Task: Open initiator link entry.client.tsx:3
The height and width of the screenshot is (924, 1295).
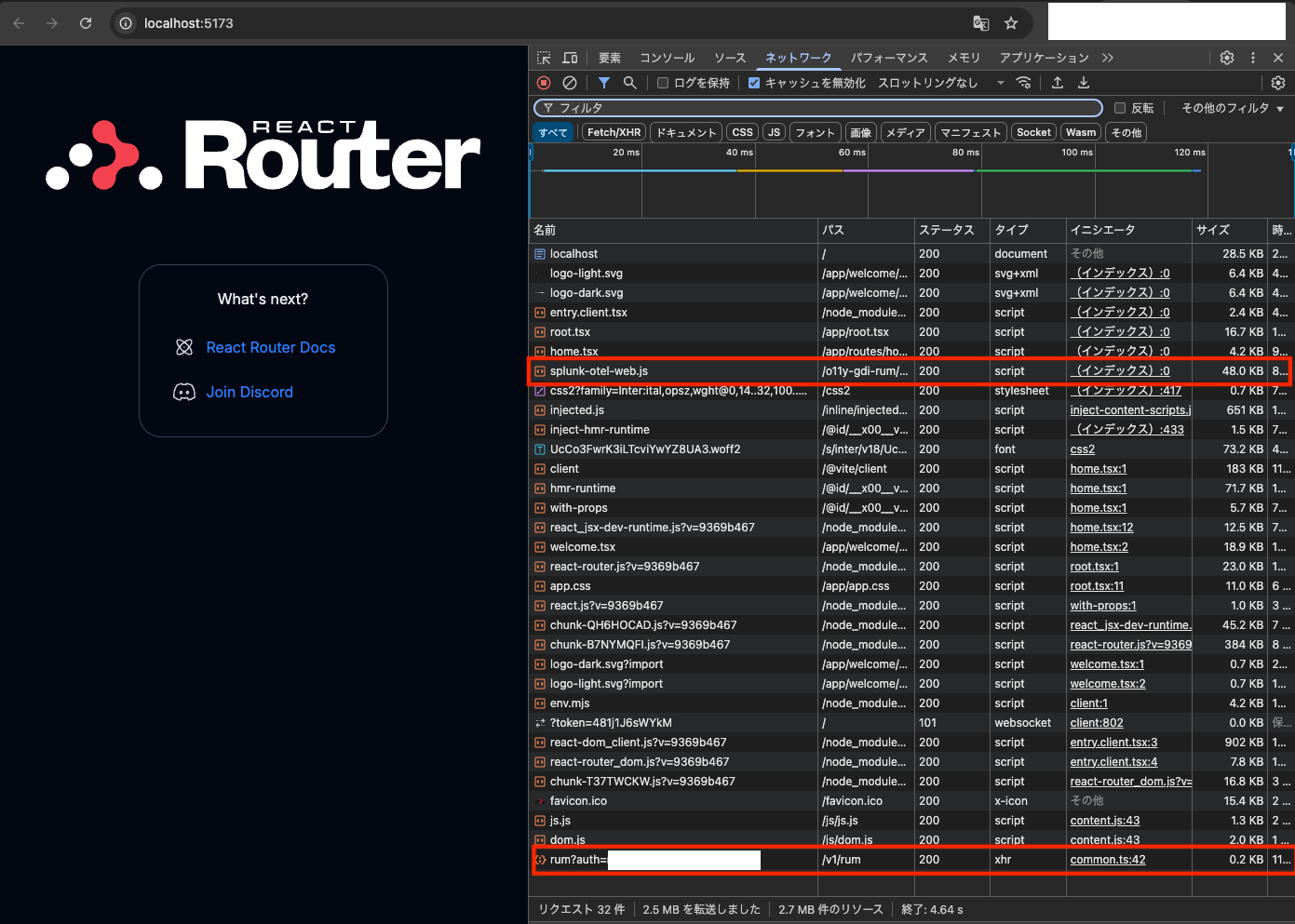Action: 1113,743
